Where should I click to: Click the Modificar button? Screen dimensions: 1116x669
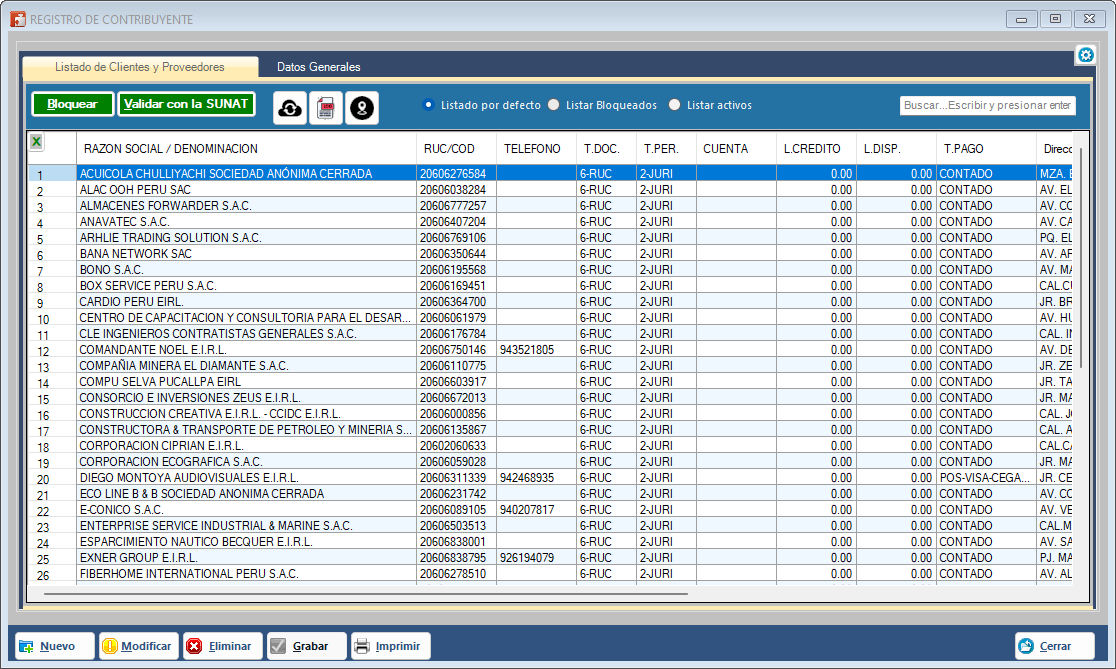pos(139,646)
